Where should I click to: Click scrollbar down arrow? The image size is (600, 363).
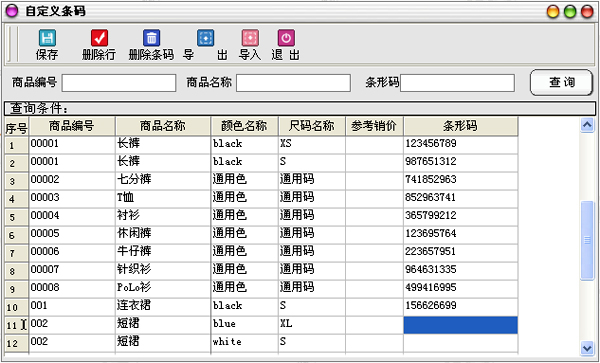click(x=587, y=348)
